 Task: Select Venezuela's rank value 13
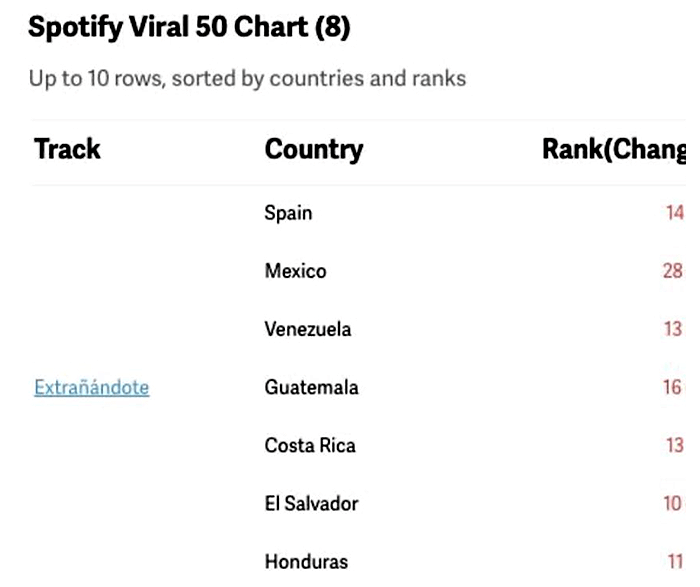673,329
